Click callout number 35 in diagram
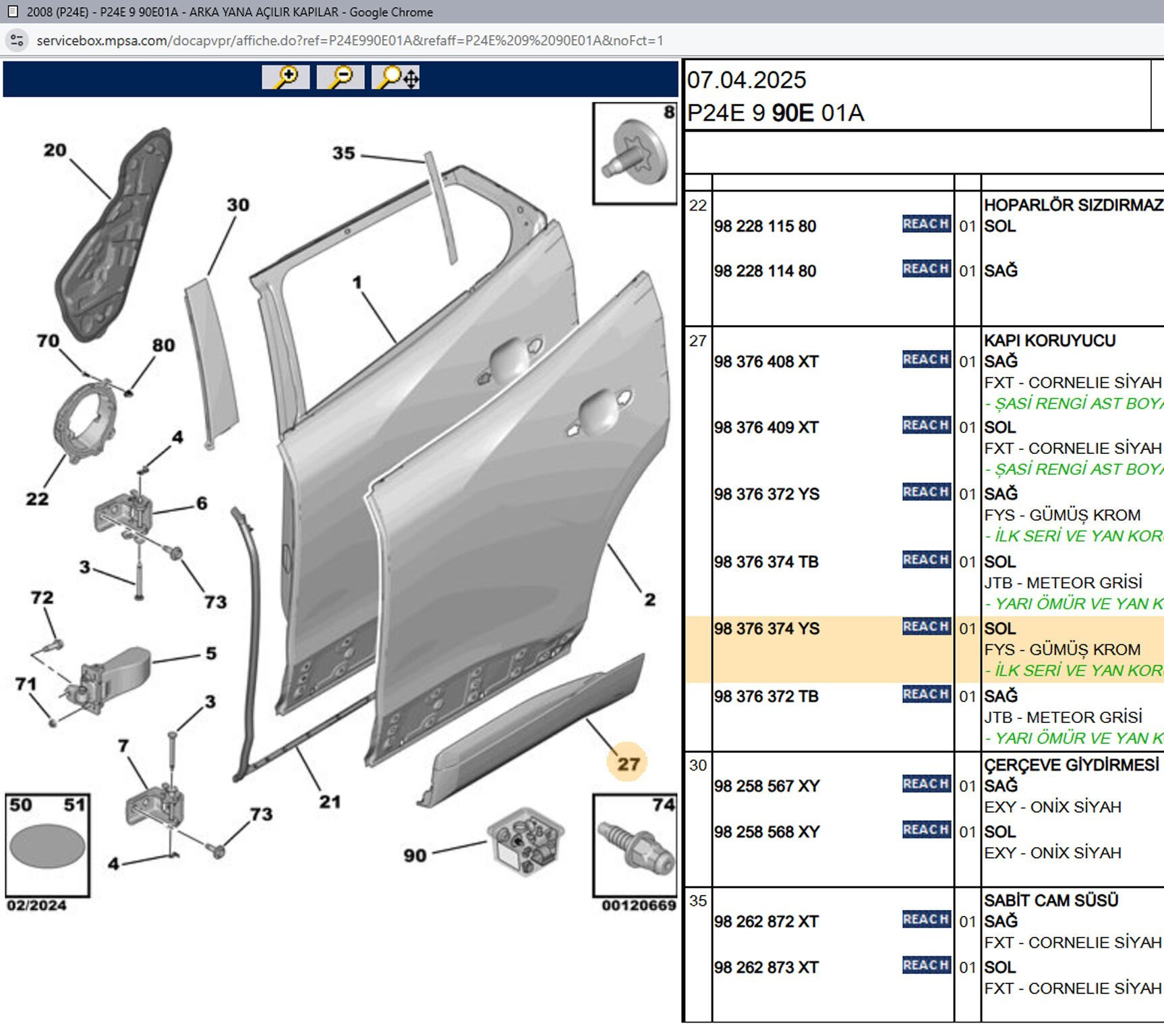1164x1036 pixels. [343, 153]
